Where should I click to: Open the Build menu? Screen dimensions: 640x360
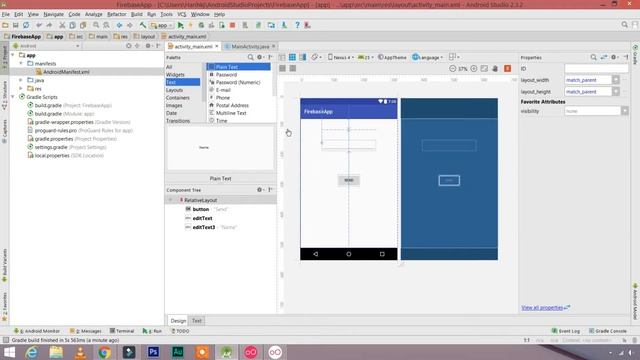pos(137,14)
